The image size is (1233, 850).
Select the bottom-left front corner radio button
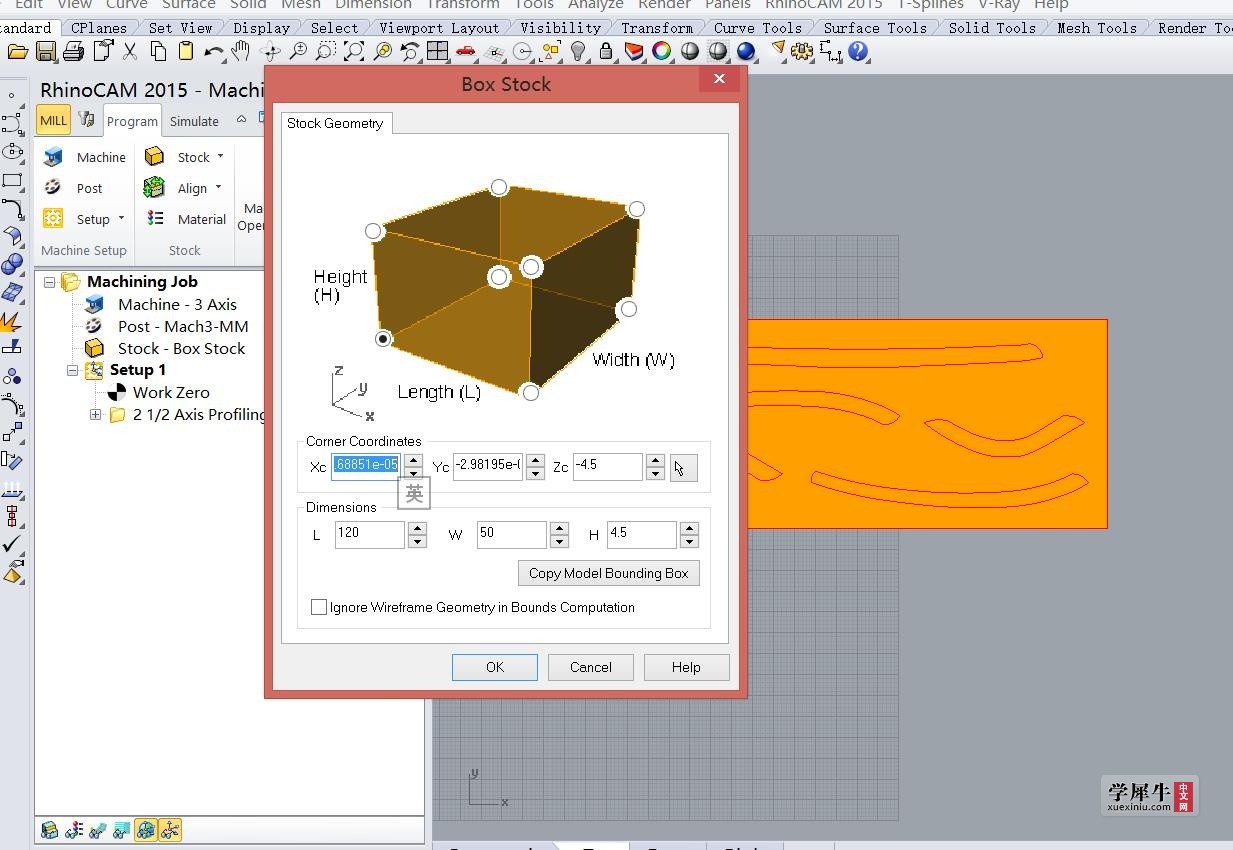tap(384, 339)
